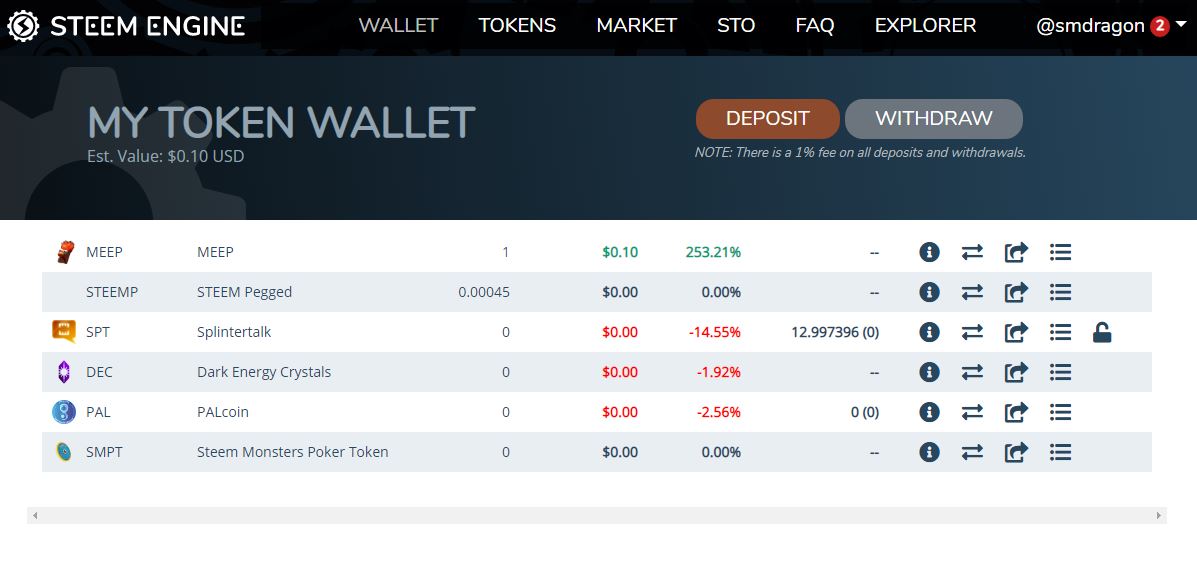Click the transfer arrows icon in SMPT row
Screen dimensions: 1197x570
click(x=972, y=452)
